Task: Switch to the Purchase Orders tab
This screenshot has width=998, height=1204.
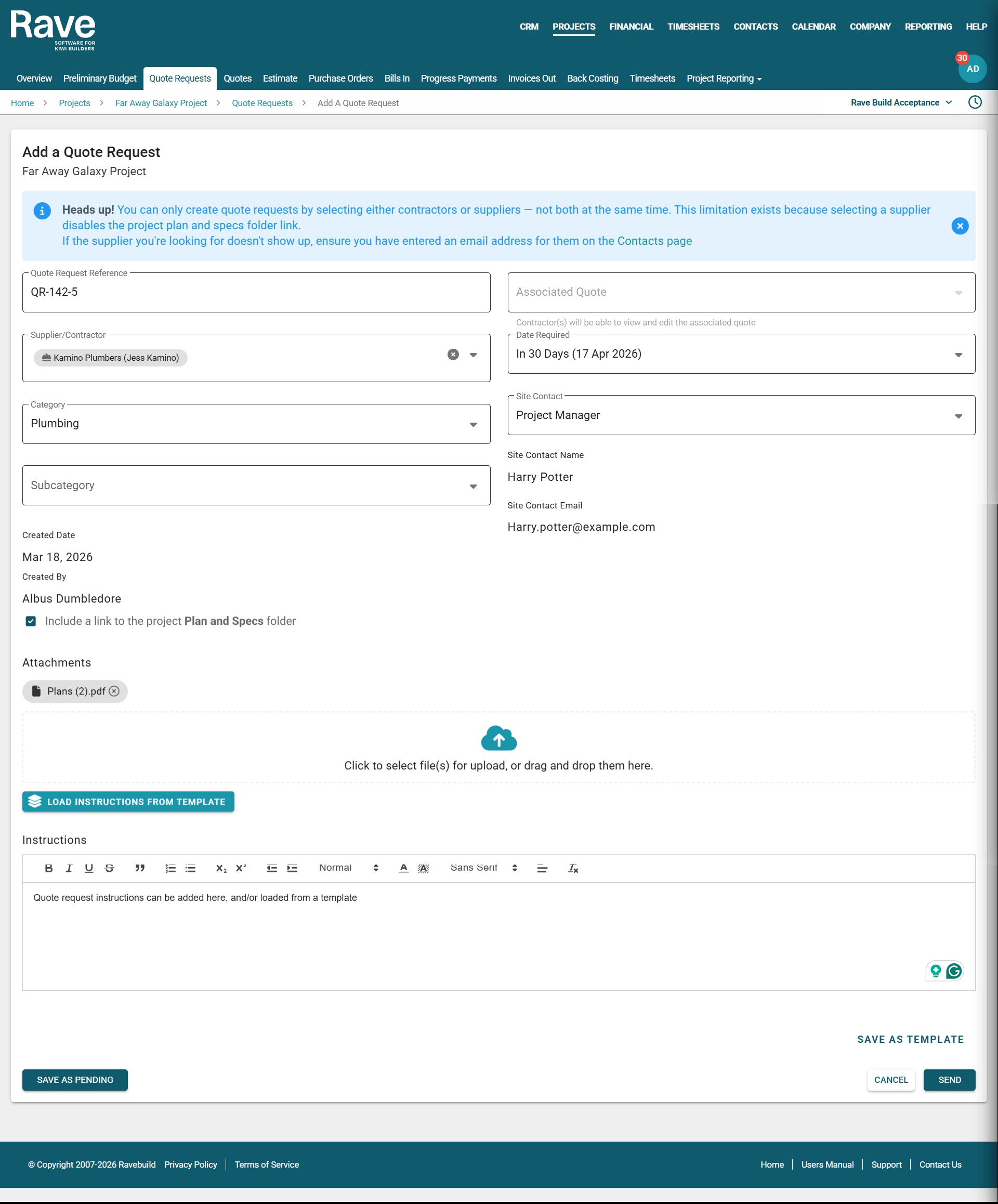Action: [x=340, y=78]
